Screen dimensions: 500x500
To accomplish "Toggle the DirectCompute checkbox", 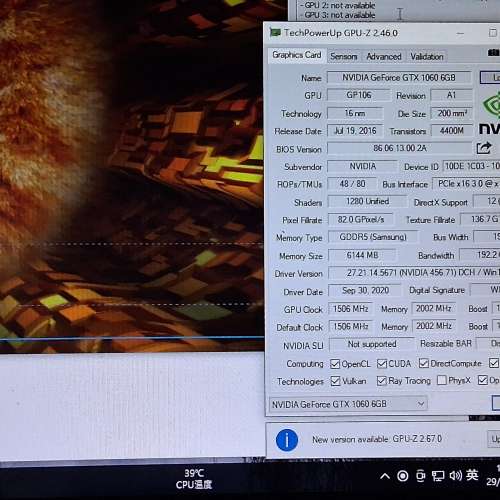I will (424, 363).
